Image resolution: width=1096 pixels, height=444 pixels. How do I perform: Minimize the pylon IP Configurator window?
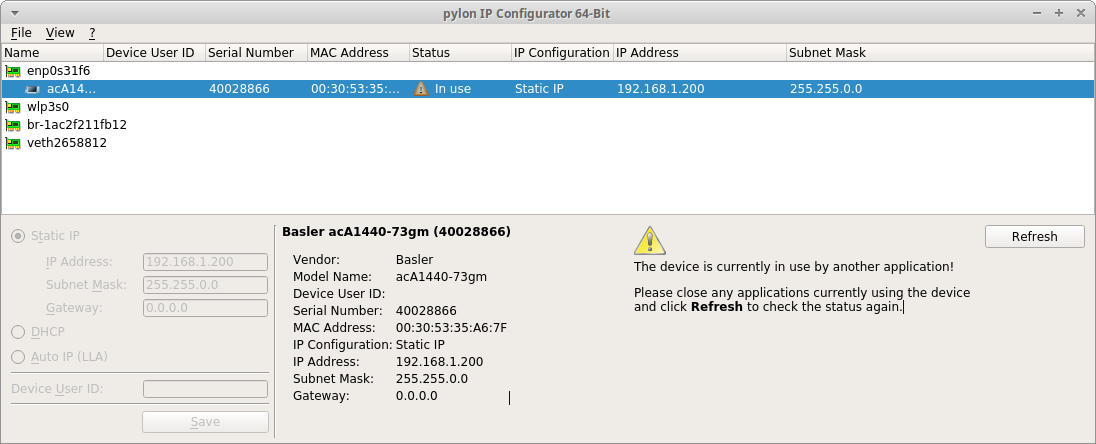tap(1039, 13)
